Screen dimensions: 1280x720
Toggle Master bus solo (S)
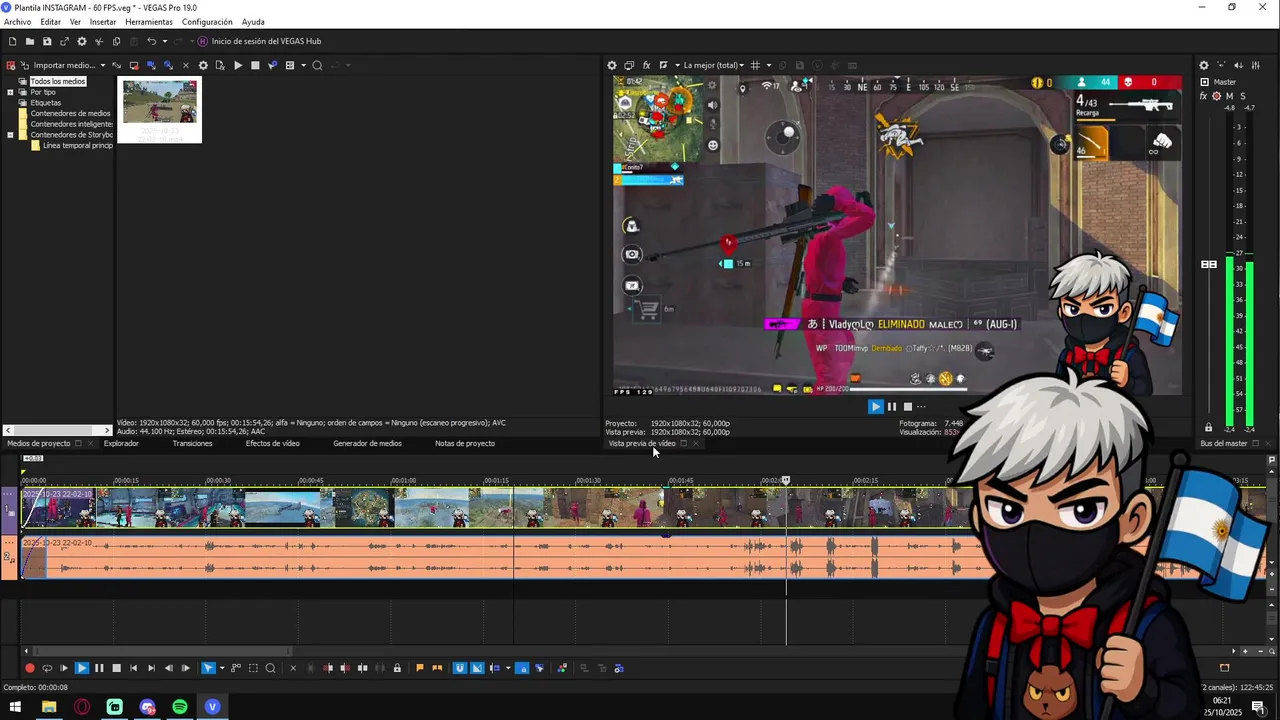click(1243, 96)
